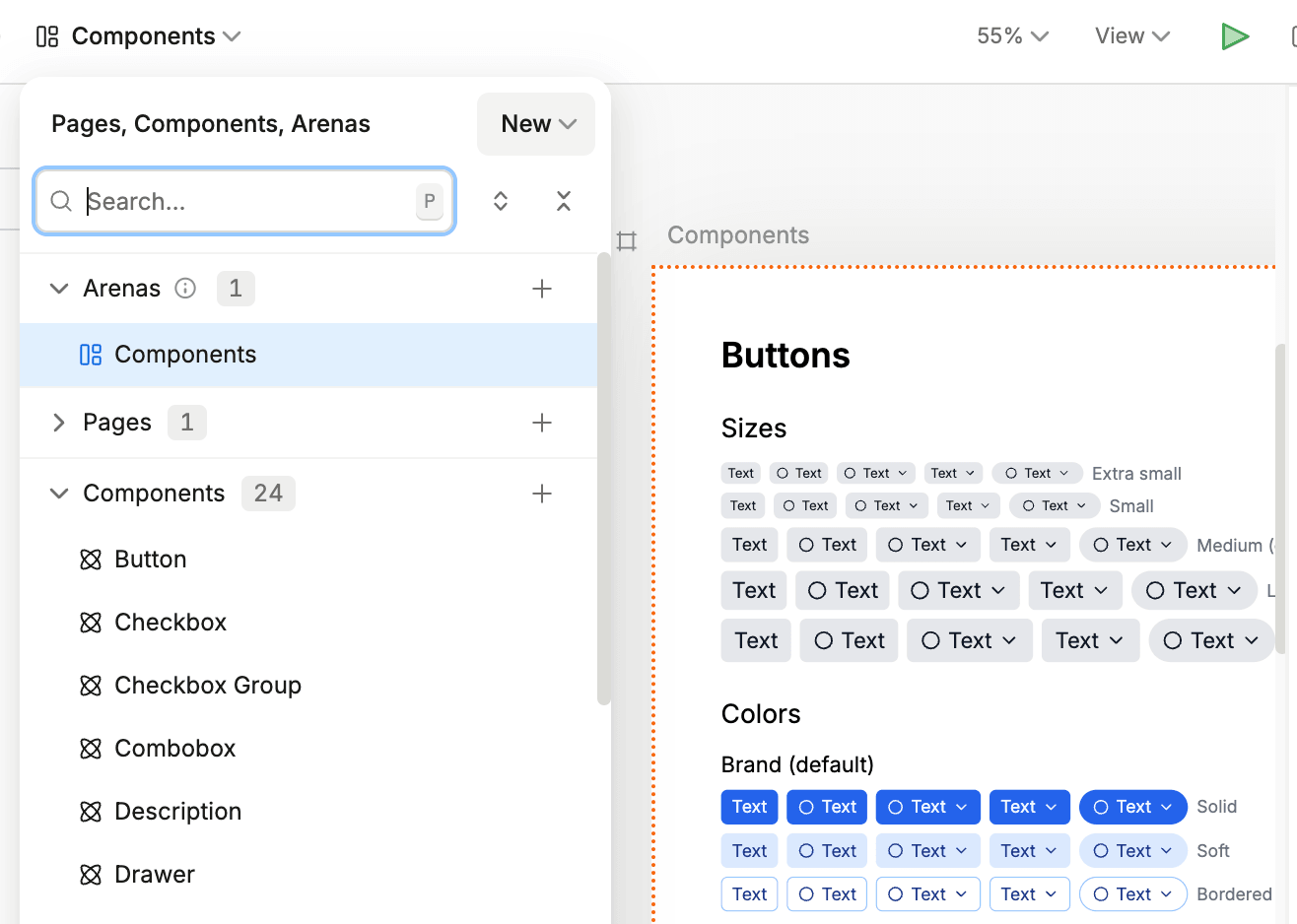Select the Checkbox Group component in the list
1297x924 pixels.
(208, 685)
